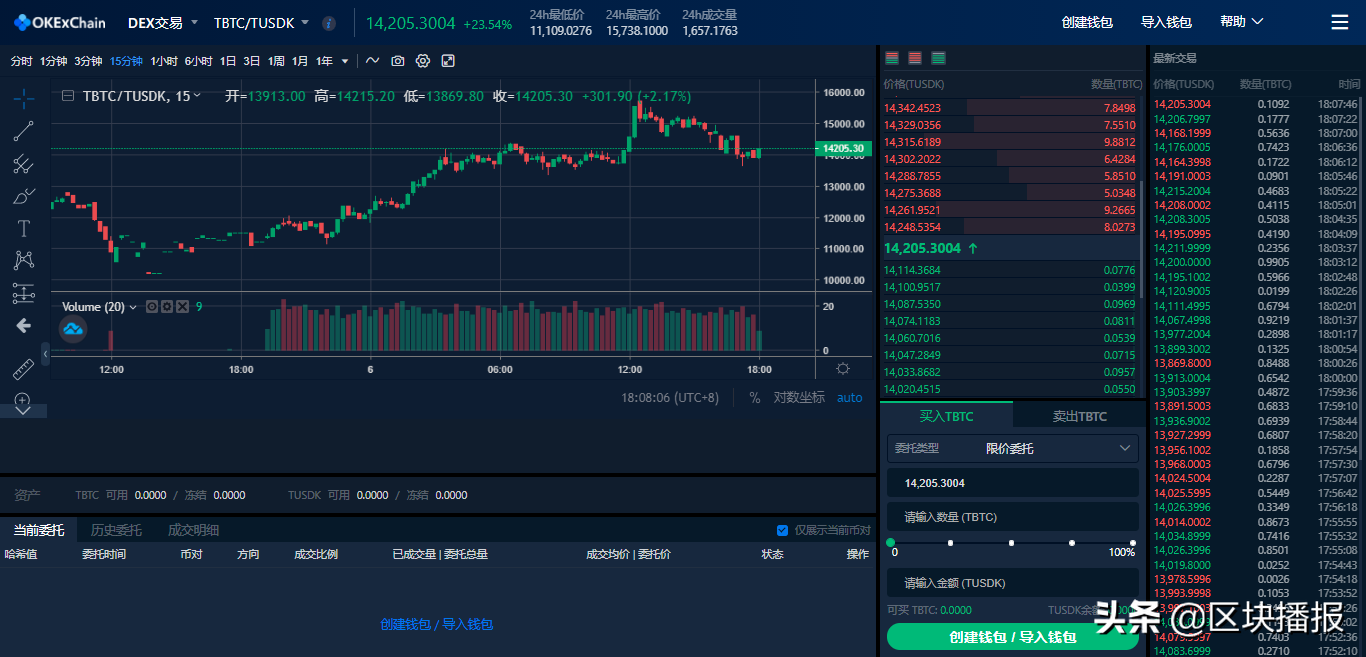Expand the TBTC/TUSDK, 15 legend chevron

click(x=196, y=95)
